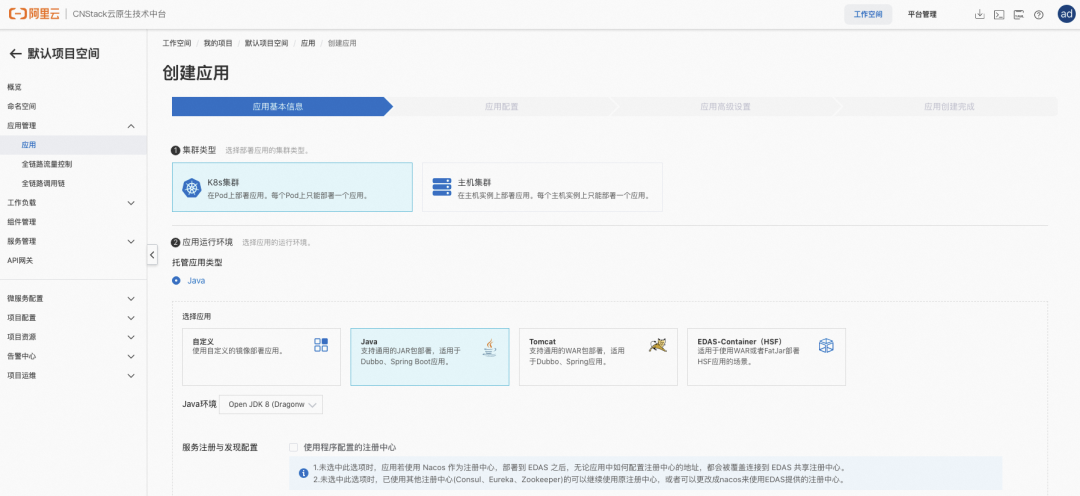The width and height of the screenshot is (1080, 496).
Task: Collapse the sidebar with the arrow handle
Action: [152, 254]
